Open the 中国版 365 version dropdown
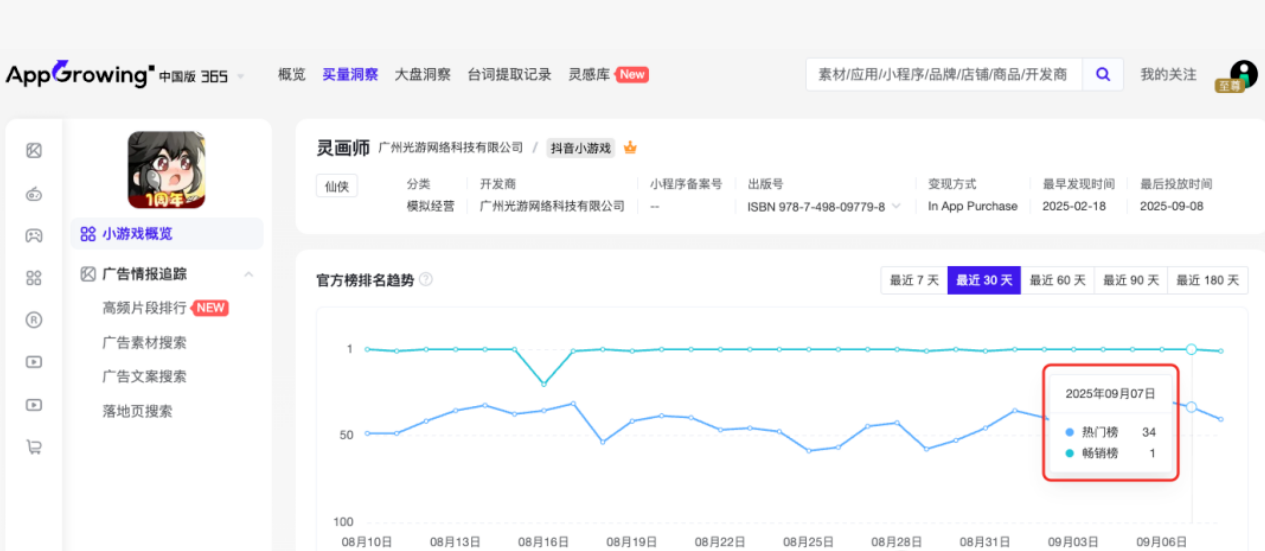 pos(201,76)
